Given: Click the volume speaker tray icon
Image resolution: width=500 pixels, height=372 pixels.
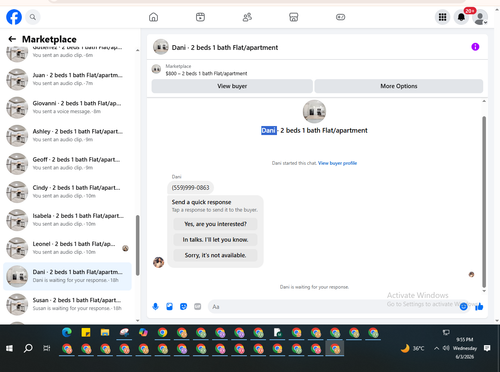Looking at the screenshot, I should (446, 348).
